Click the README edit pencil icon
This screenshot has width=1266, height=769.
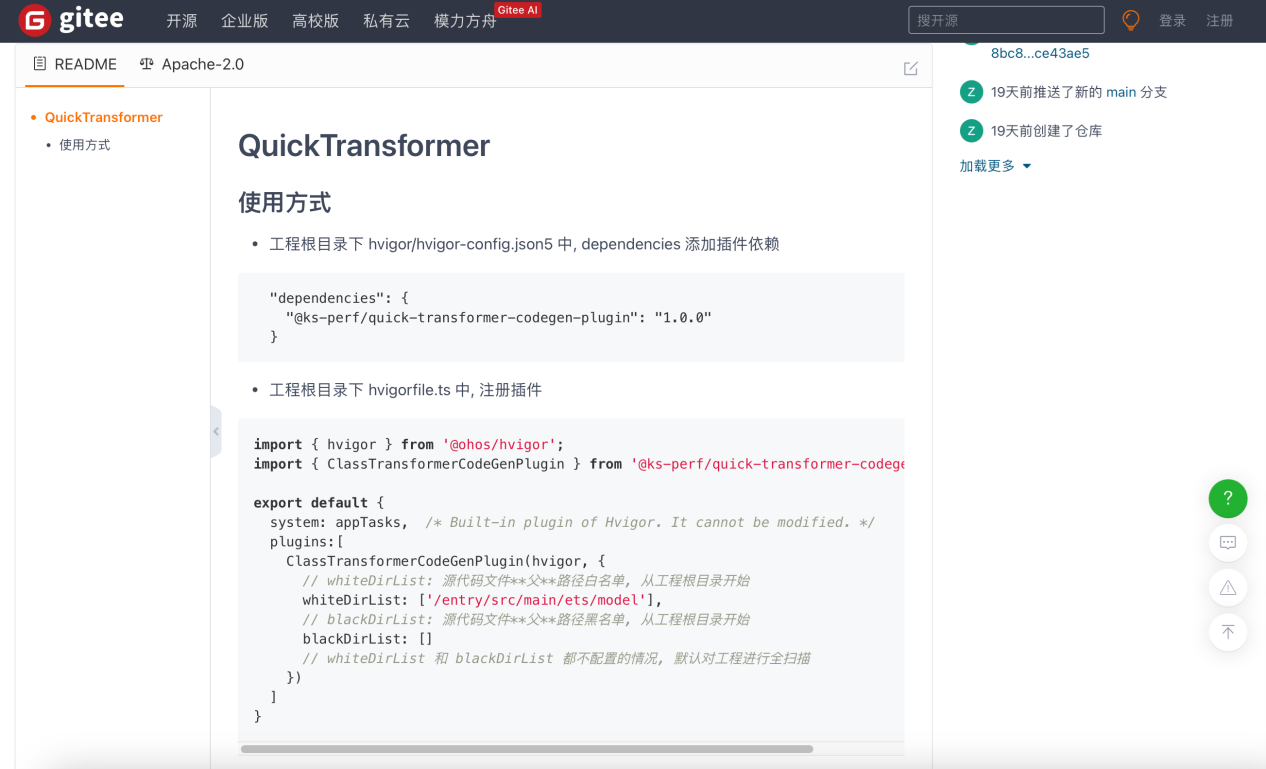click(910, 68)
